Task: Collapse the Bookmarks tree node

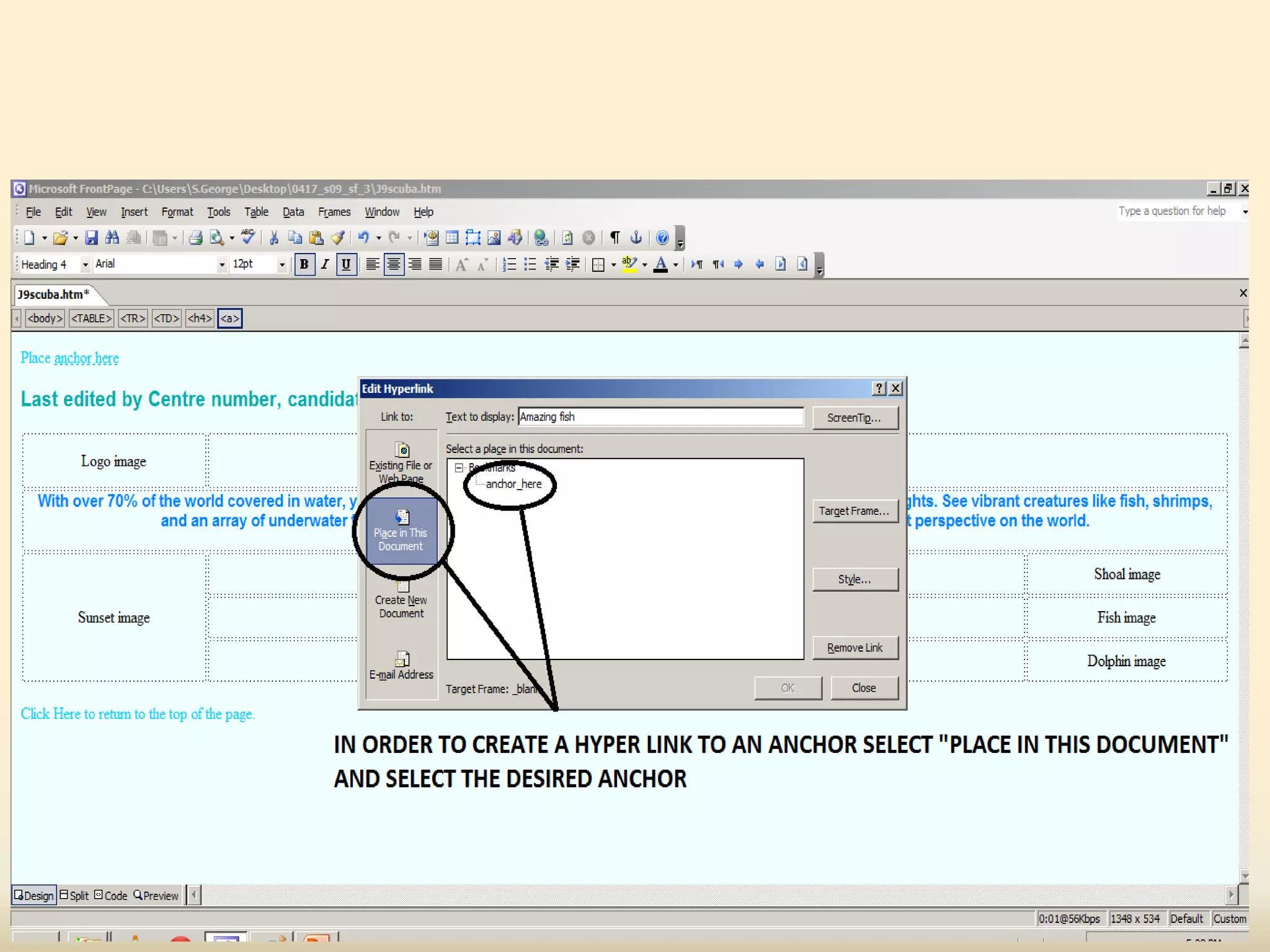Action: 459,468
